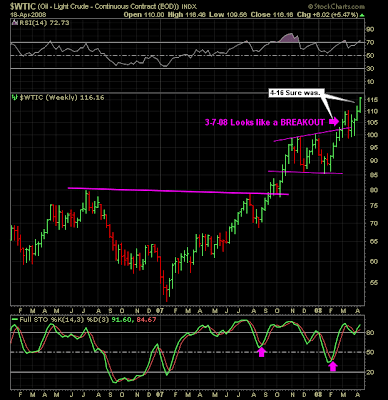This screenshot has height=400, width=388.
Task: Click the Chg +6.02 (+5.47%) value
Action: click(328, 15)
